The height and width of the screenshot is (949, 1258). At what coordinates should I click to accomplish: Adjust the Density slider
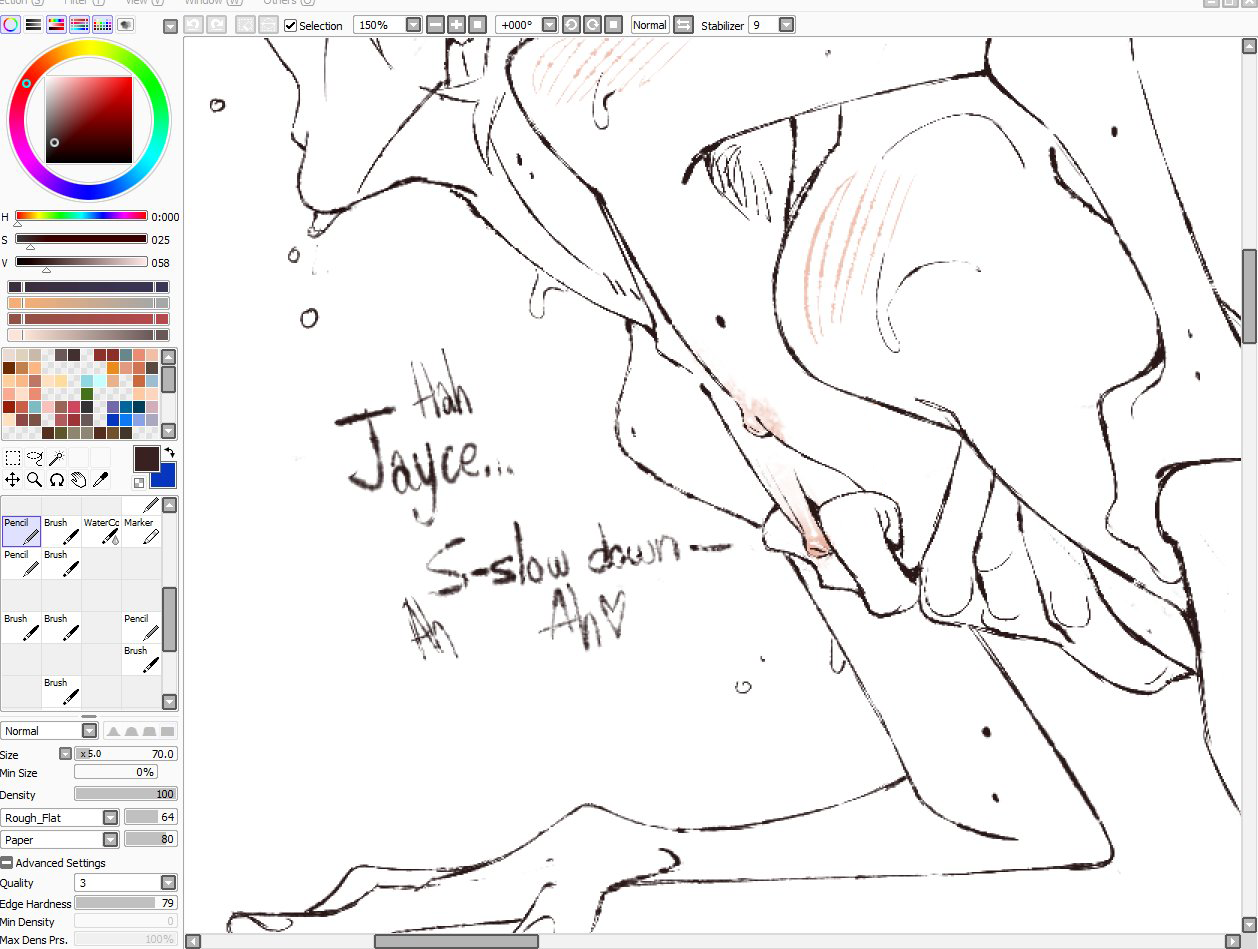pyautogui.click(x=126, y=794)
